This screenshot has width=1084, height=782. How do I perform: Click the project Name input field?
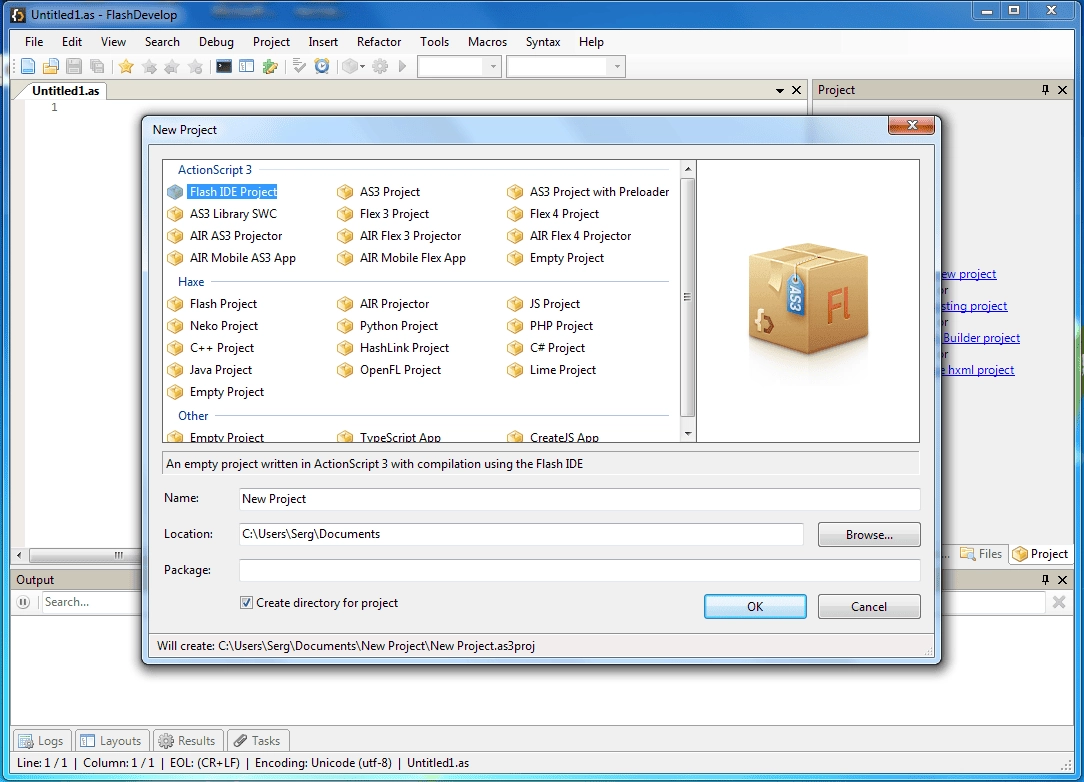tap(579, 499)
